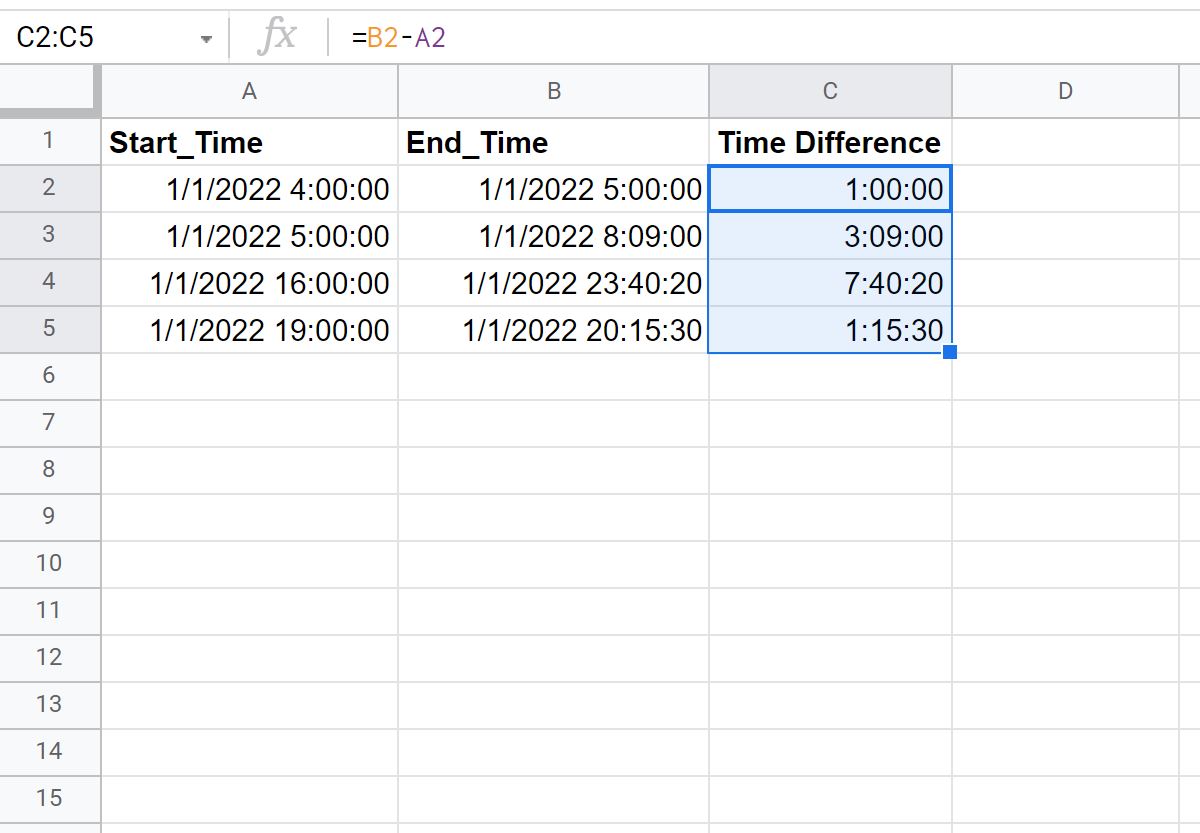
Task: Select column D header
Action: tap(1065, 91)
